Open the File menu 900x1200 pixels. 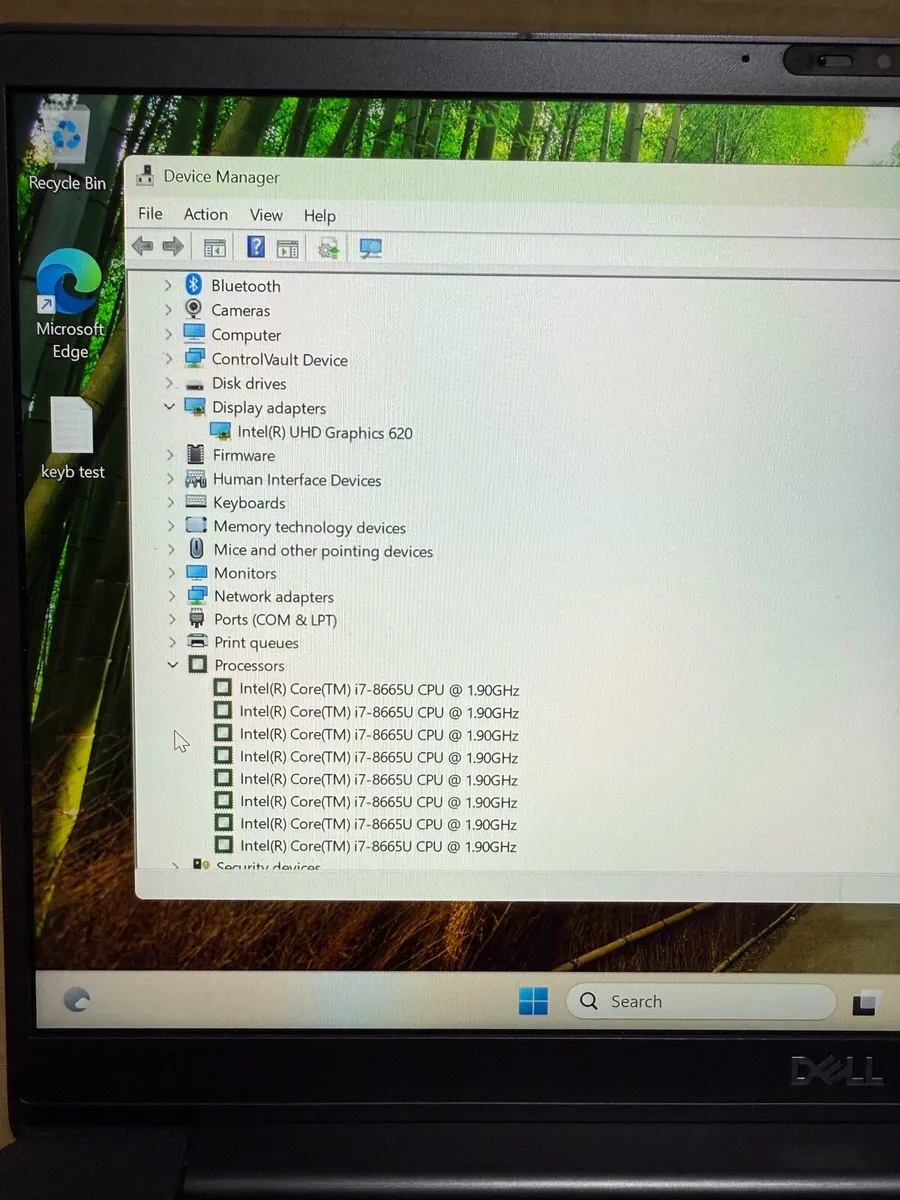(x=150, y=213)
